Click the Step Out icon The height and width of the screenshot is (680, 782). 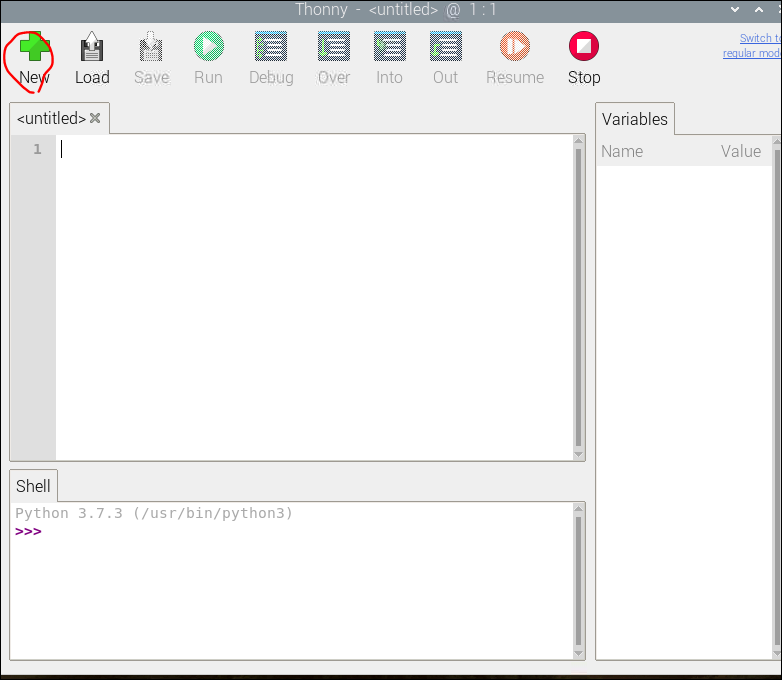click(445, 46)
